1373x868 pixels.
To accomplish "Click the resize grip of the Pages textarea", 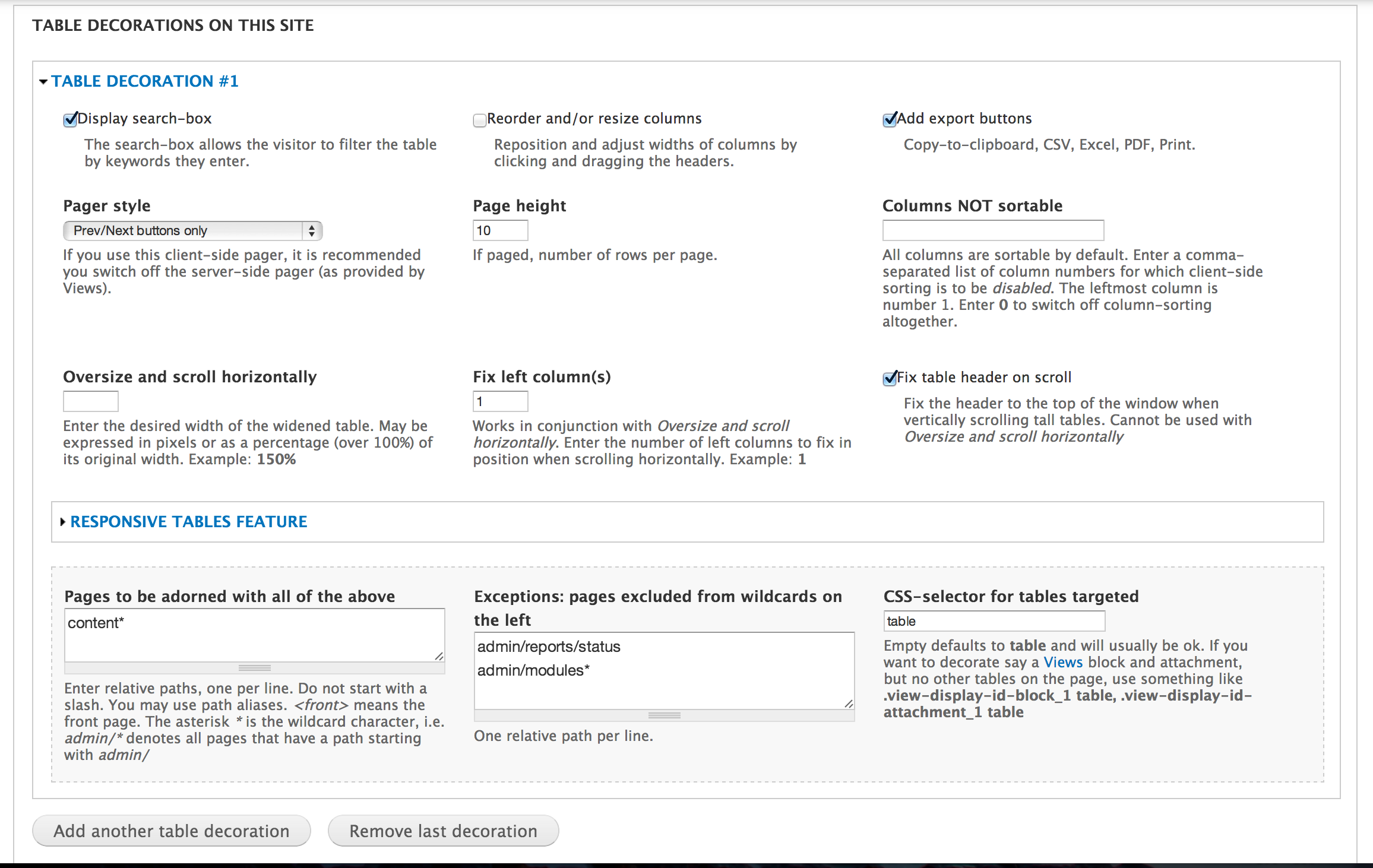I will [439, 656].
